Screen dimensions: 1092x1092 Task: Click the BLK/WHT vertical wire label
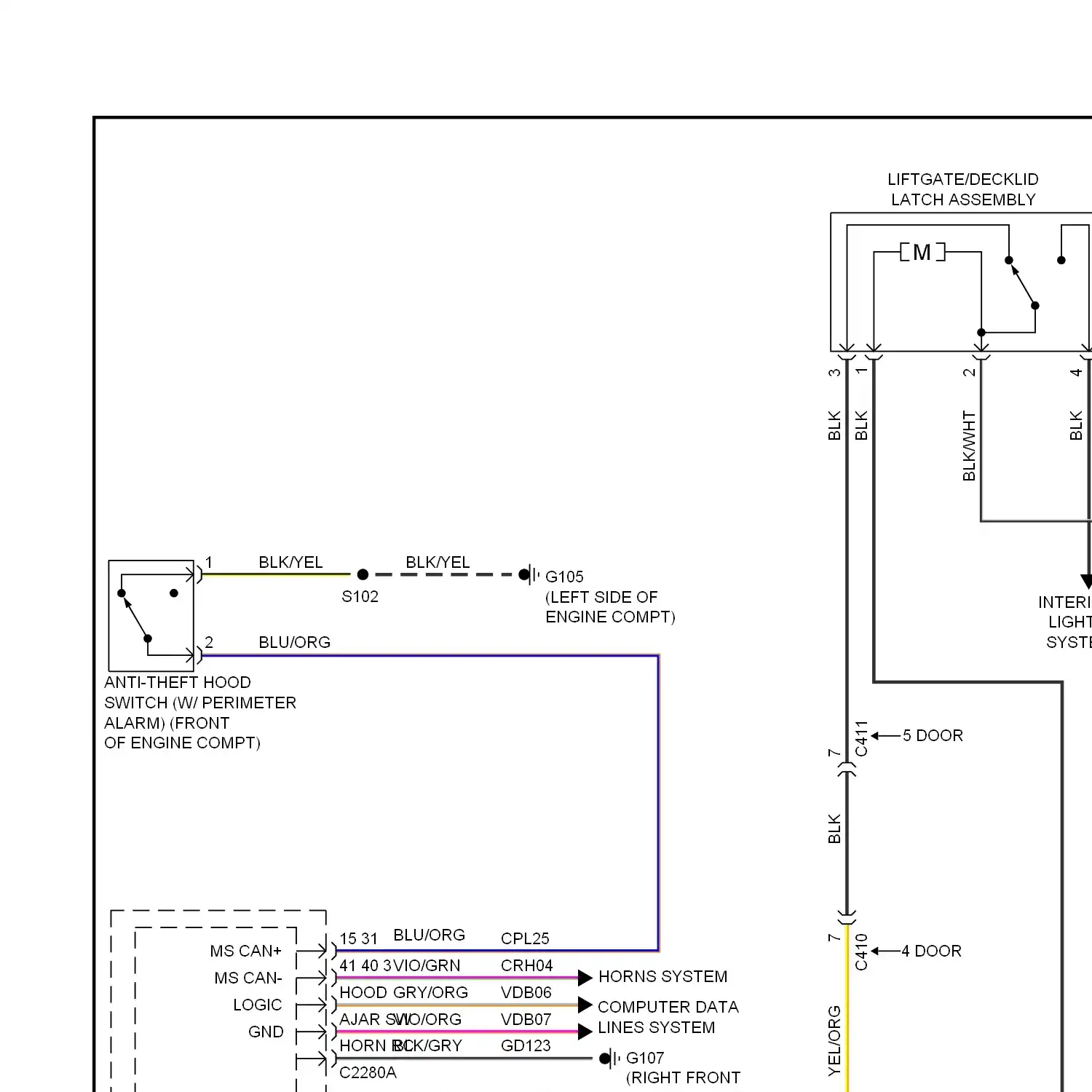click(x=969, y=446)
